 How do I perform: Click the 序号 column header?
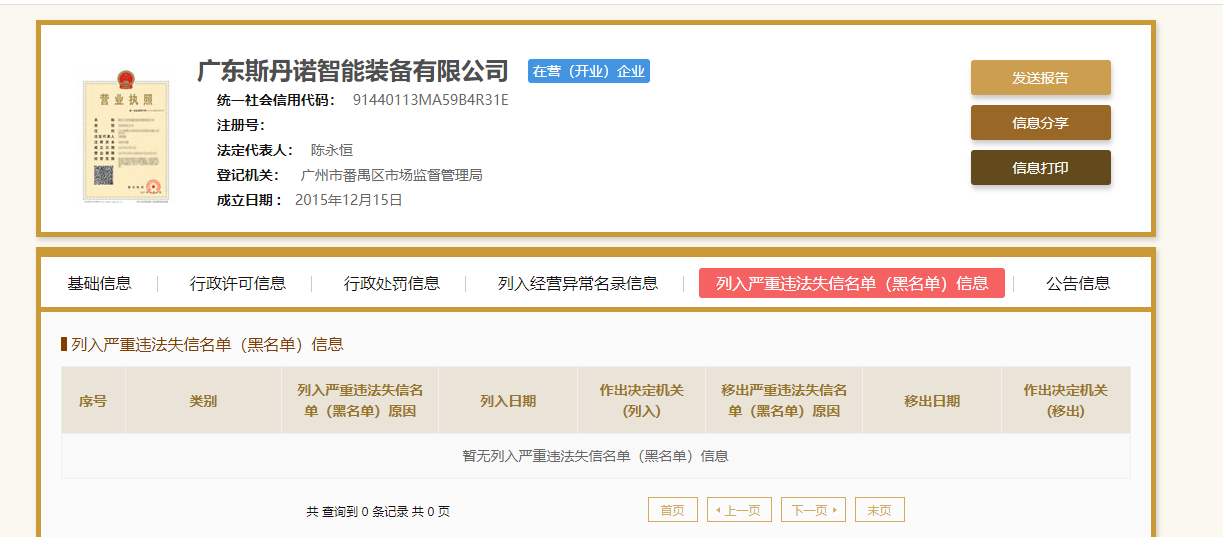[93, 400]
